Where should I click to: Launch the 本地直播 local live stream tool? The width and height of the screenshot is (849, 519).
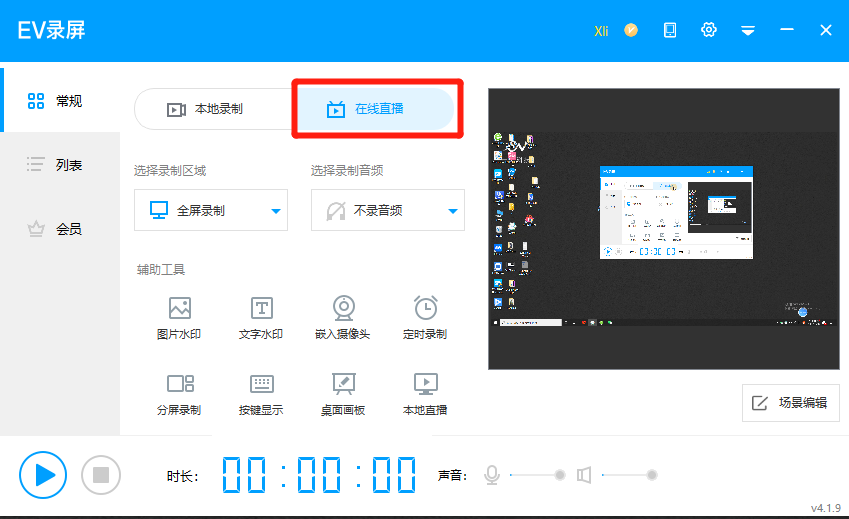click(425, 393)
